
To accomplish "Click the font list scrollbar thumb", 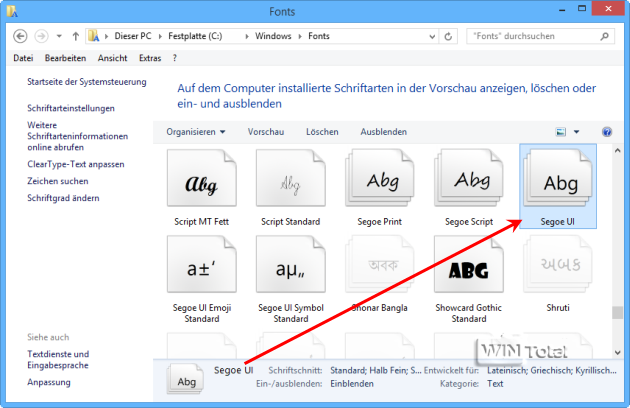I will [x=618, y=313].
